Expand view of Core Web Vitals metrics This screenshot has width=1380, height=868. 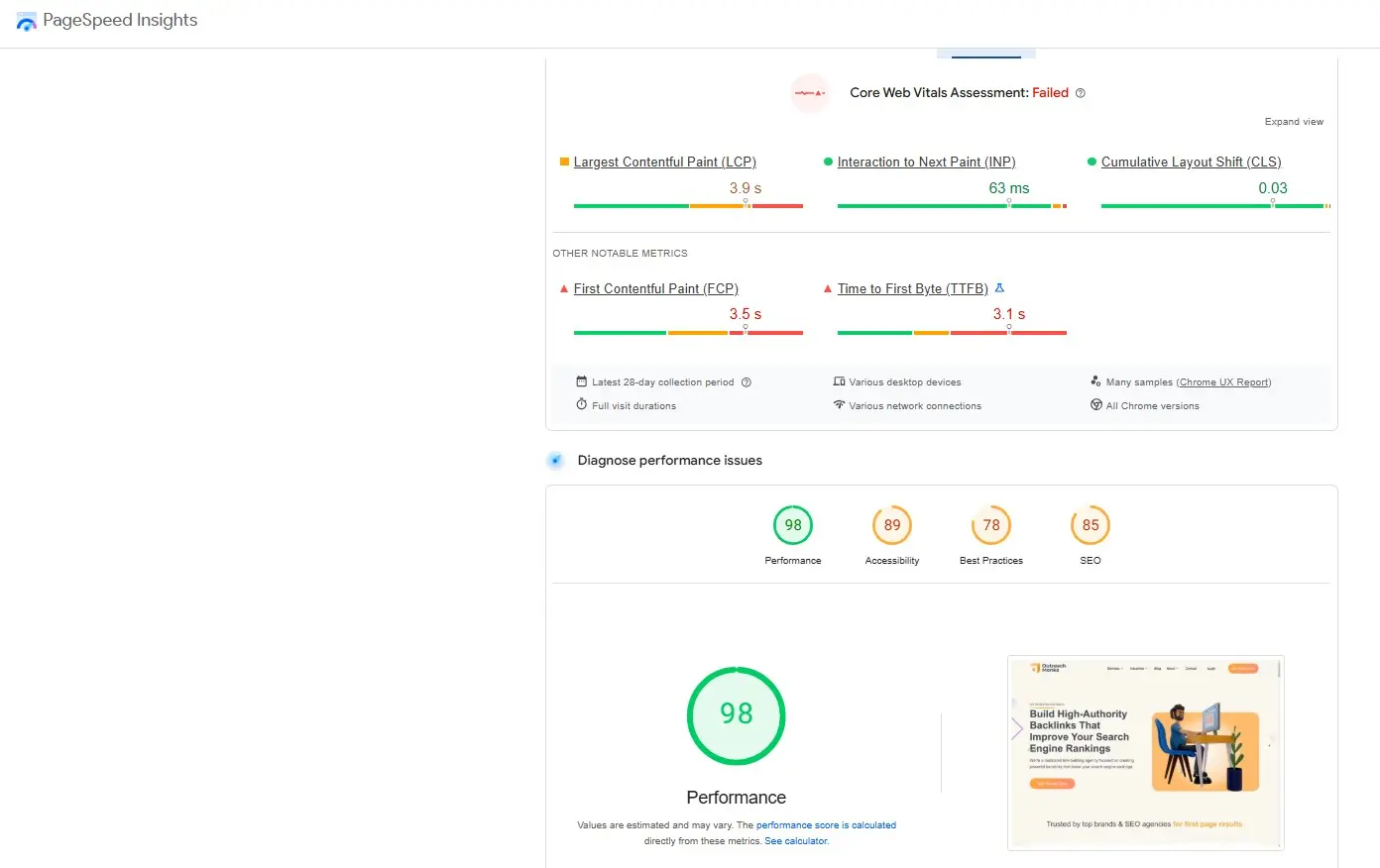[x=1293, y=122]
